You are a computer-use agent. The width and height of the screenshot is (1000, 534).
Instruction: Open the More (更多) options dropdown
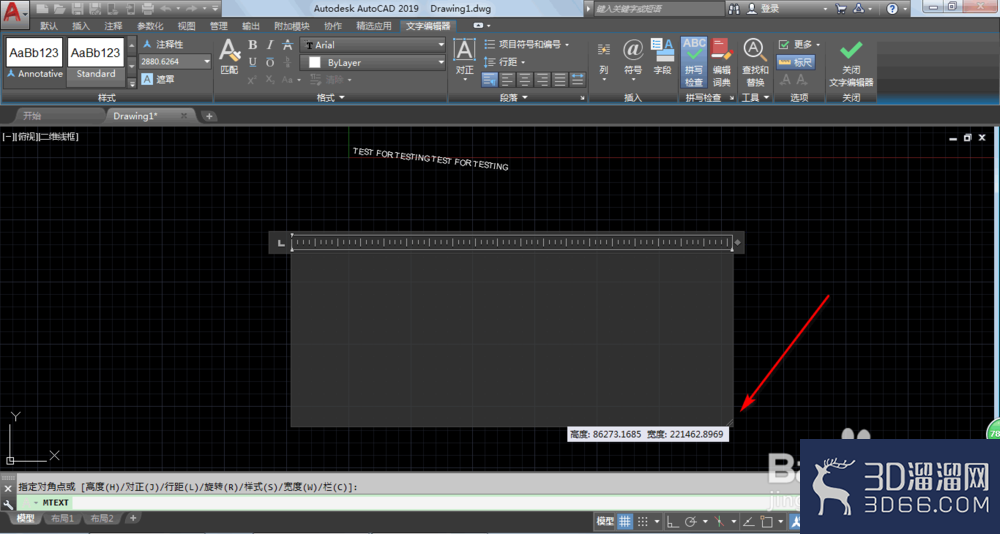(799, 44)
